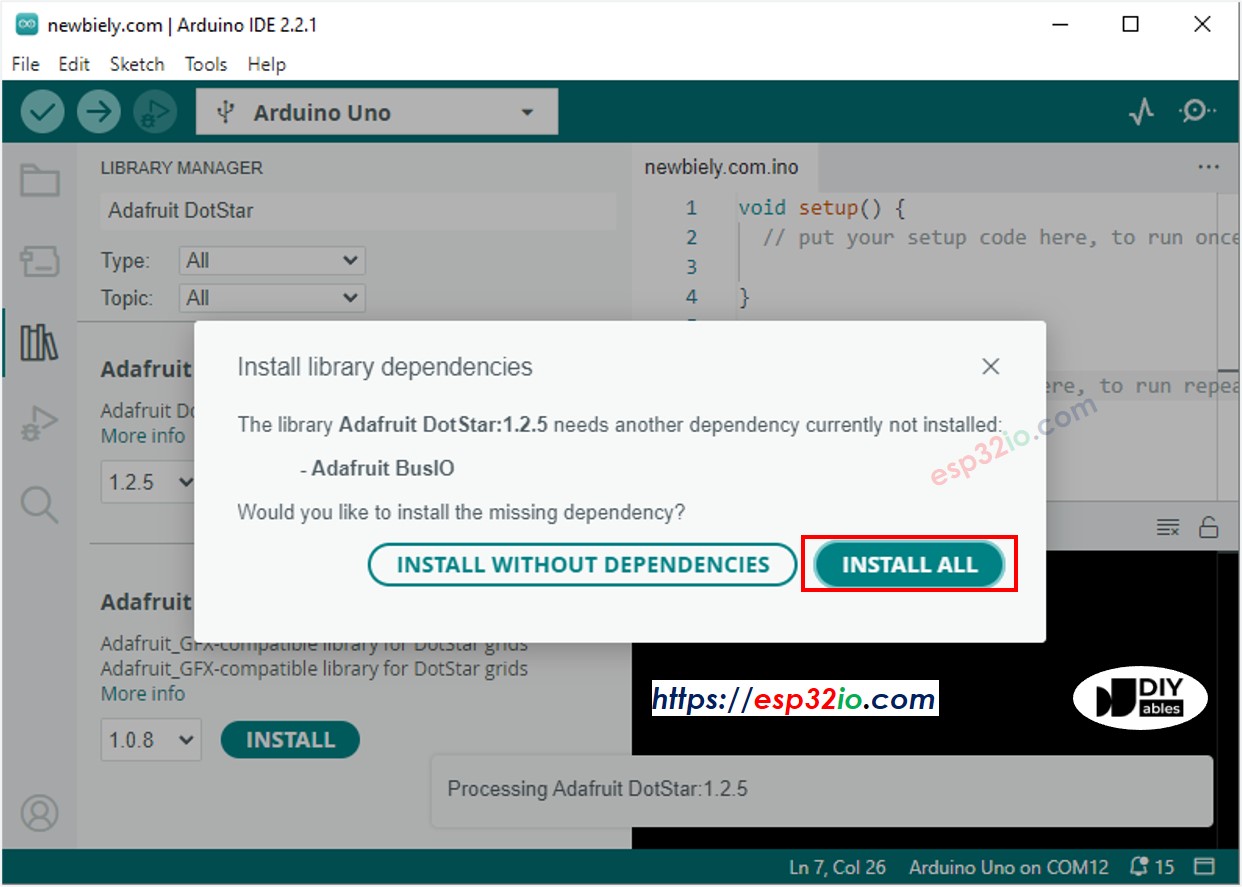The width and height of the screenshot is (1242, 887).
Task: Start the Debug toolbar icon
Action: click(154, 112)
